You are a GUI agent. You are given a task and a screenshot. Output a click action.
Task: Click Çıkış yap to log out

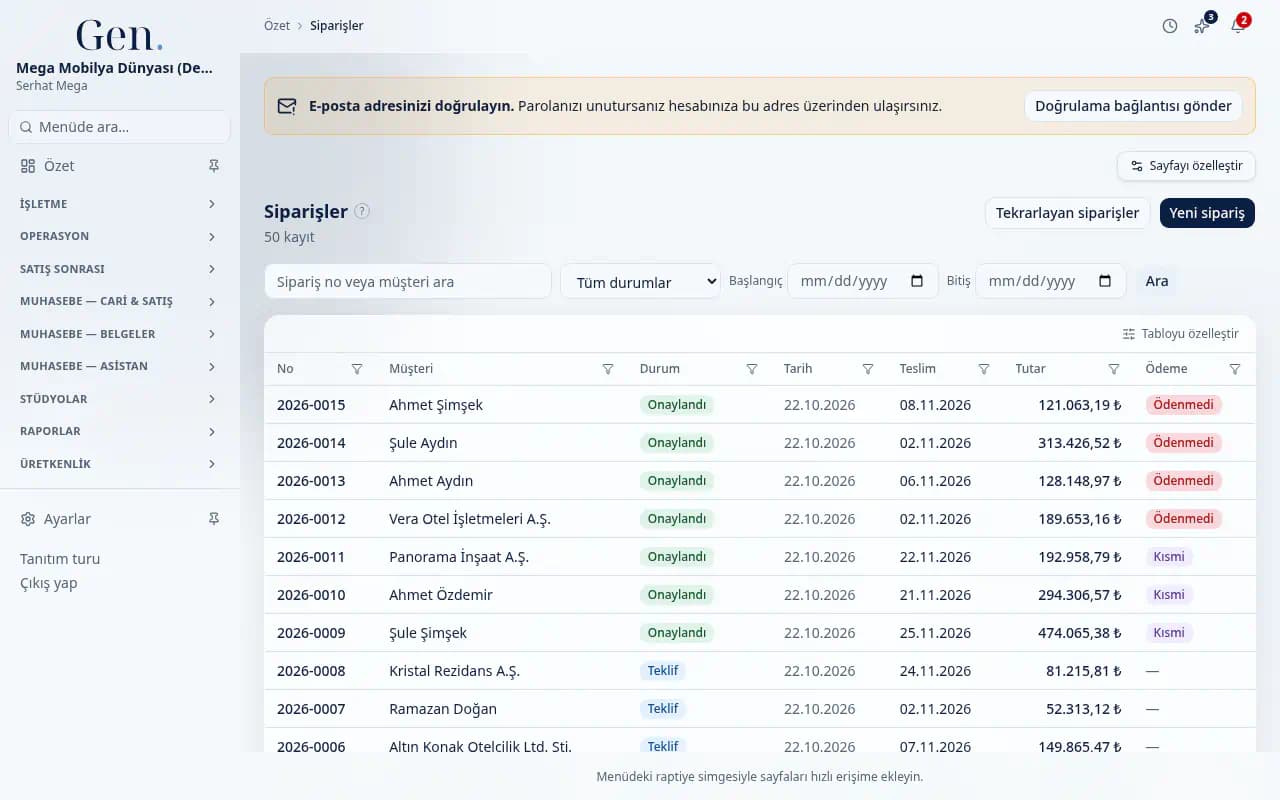(x=49, y=583)
